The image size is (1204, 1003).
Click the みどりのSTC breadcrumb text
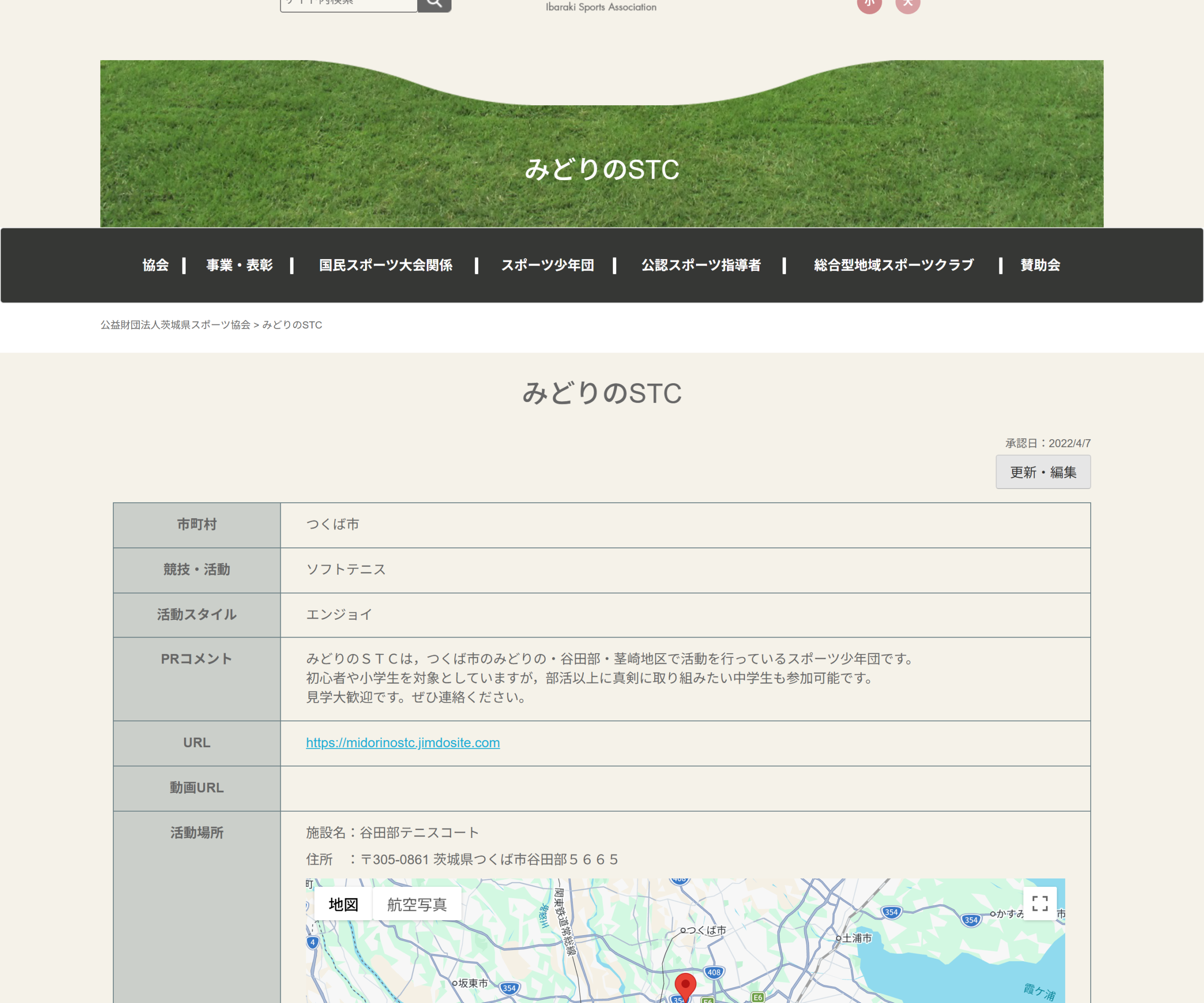292,325
